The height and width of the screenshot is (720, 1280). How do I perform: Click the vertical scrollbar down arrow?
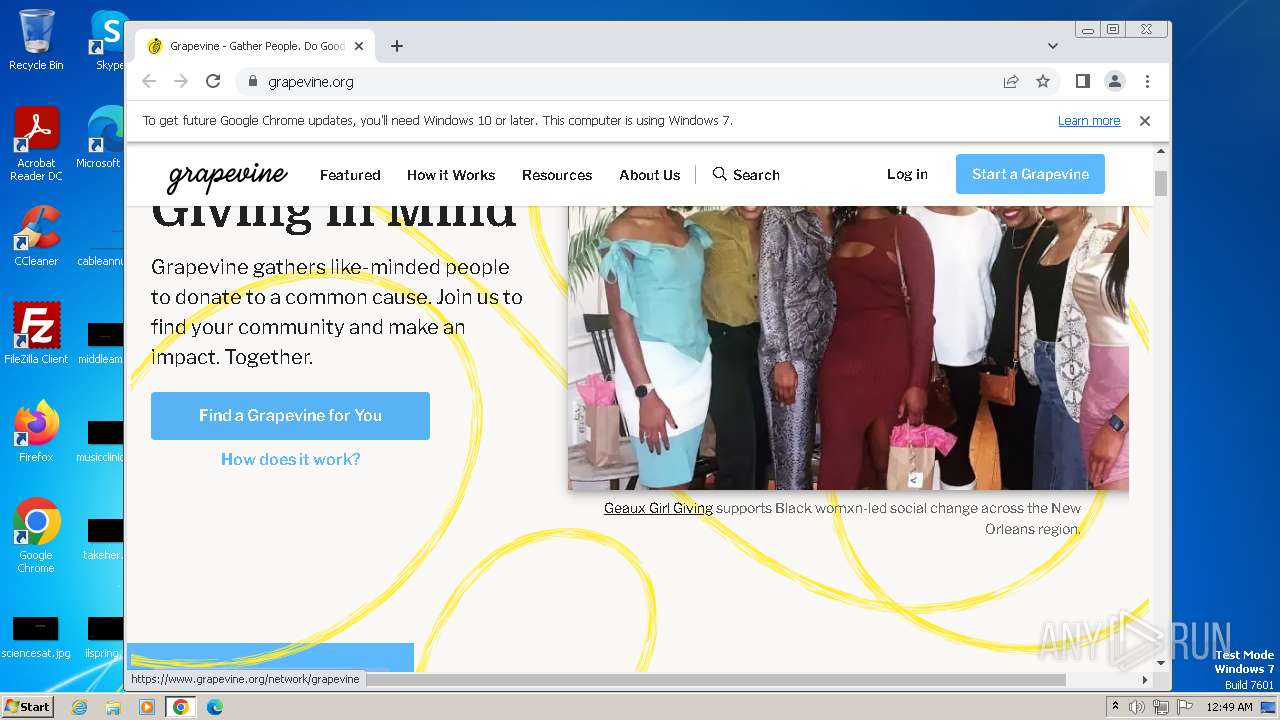(1161, 662)
